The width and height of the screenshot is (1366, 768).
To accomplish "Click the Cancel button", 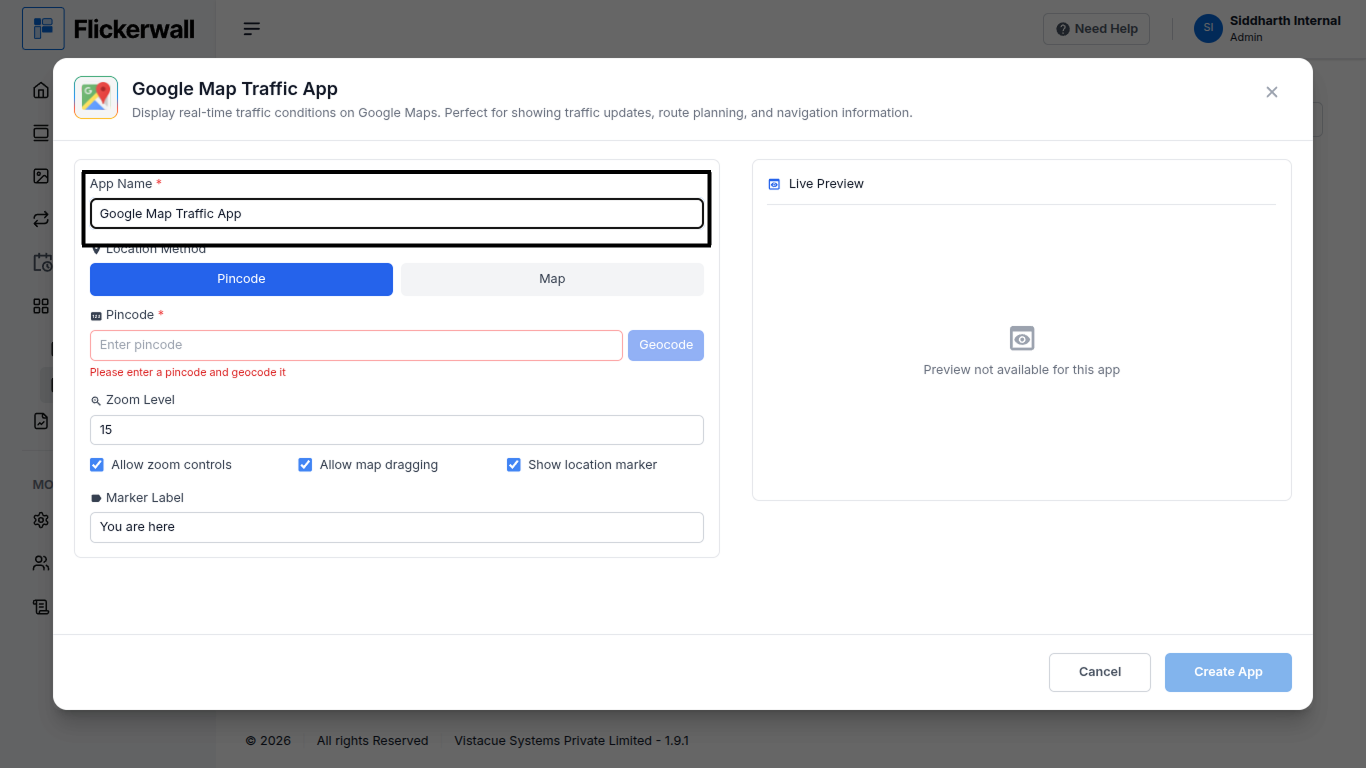I will click(1100, 672).
